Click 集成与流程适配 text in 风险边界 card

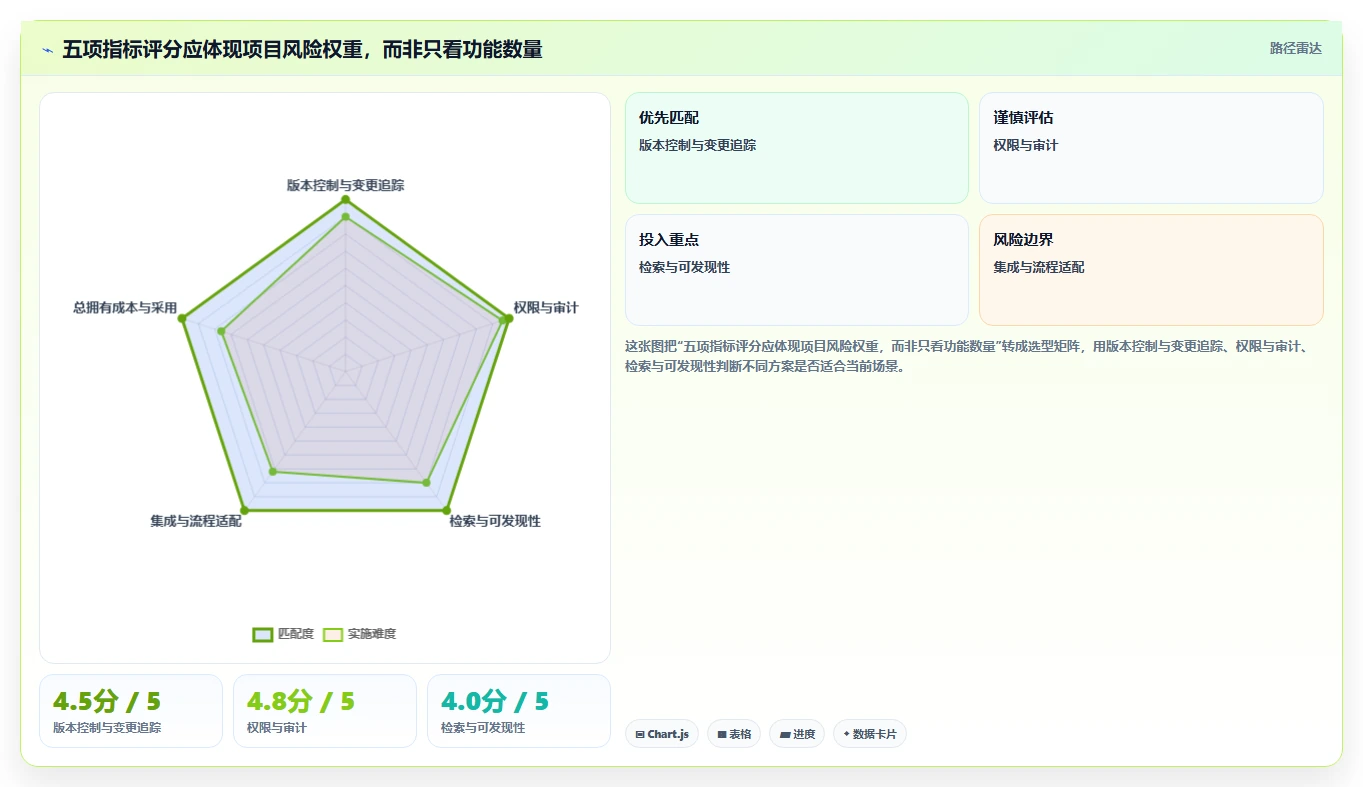(1039, 267)
